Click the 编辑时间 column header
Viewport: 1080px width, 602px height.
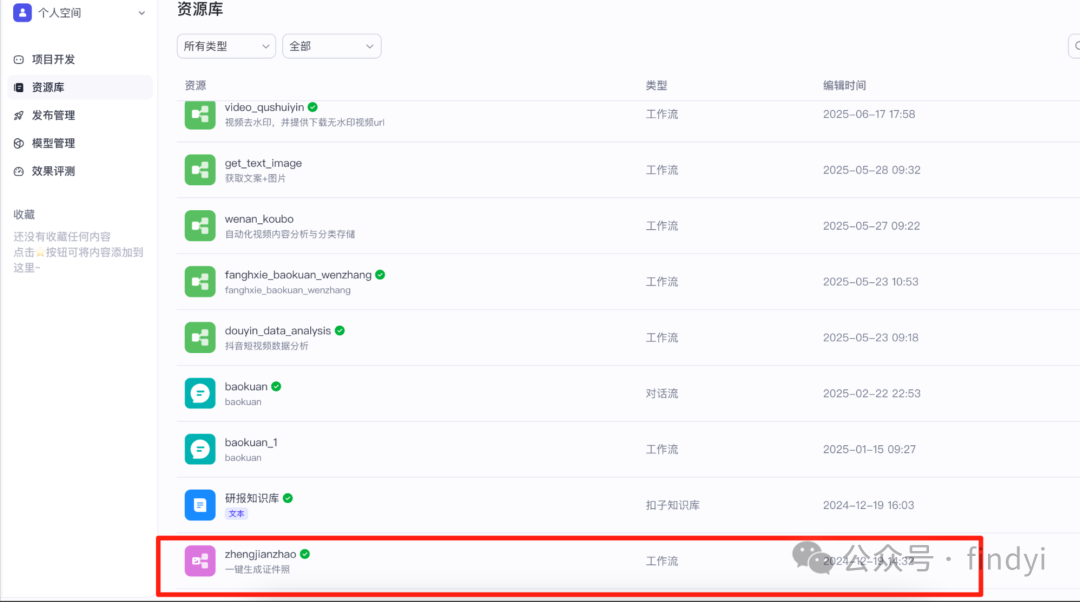[844, 85]
